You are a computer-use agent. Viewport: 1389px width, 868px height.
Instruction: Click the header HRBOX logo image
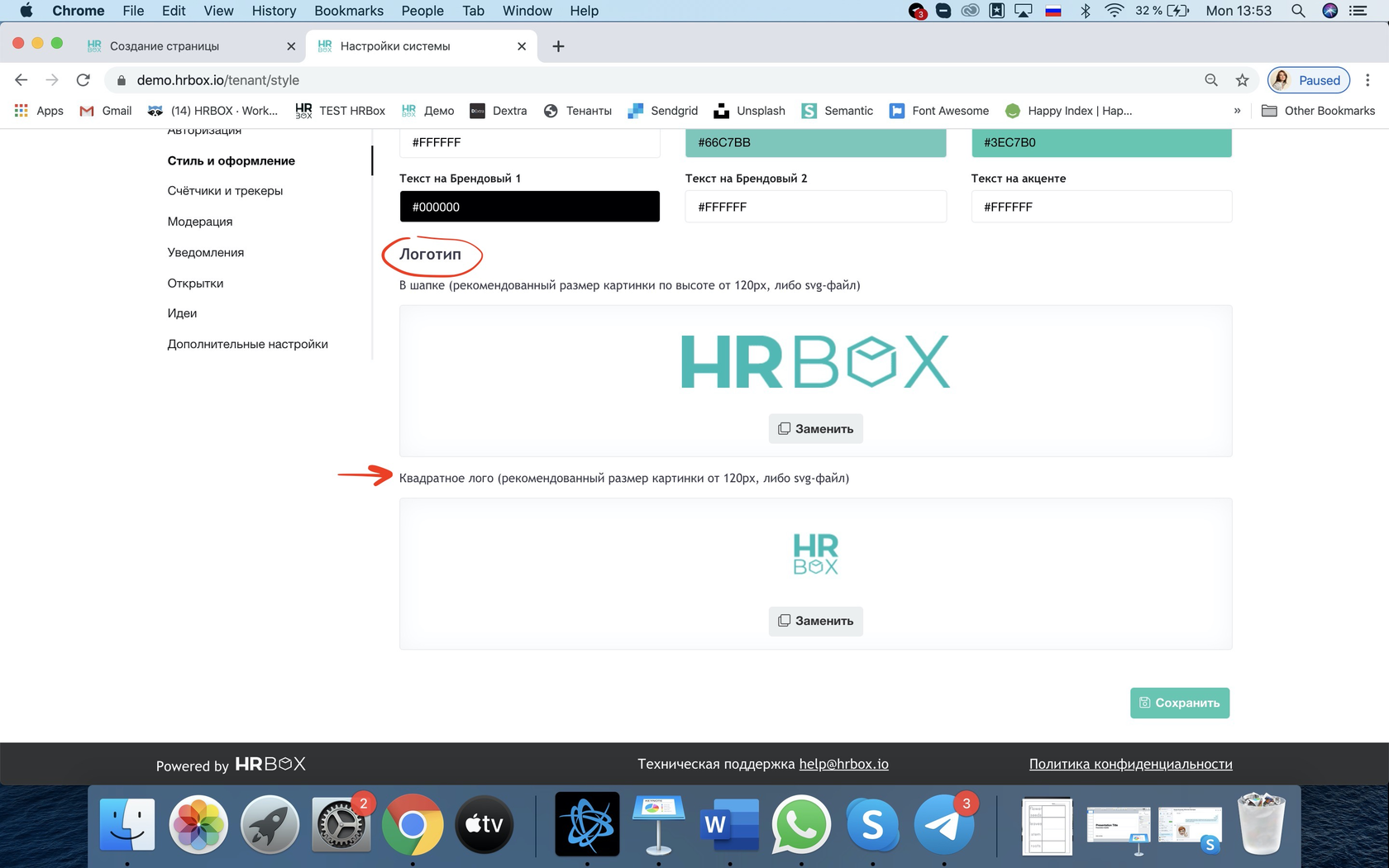point(815,361)
